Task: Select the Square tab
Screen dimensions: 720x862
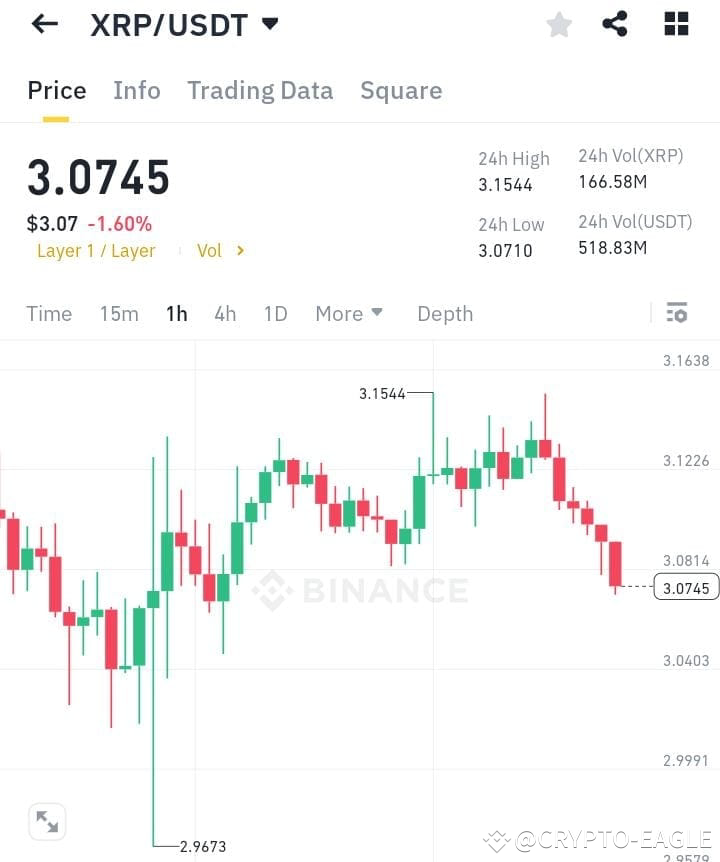Action: [x=401, y=90]
